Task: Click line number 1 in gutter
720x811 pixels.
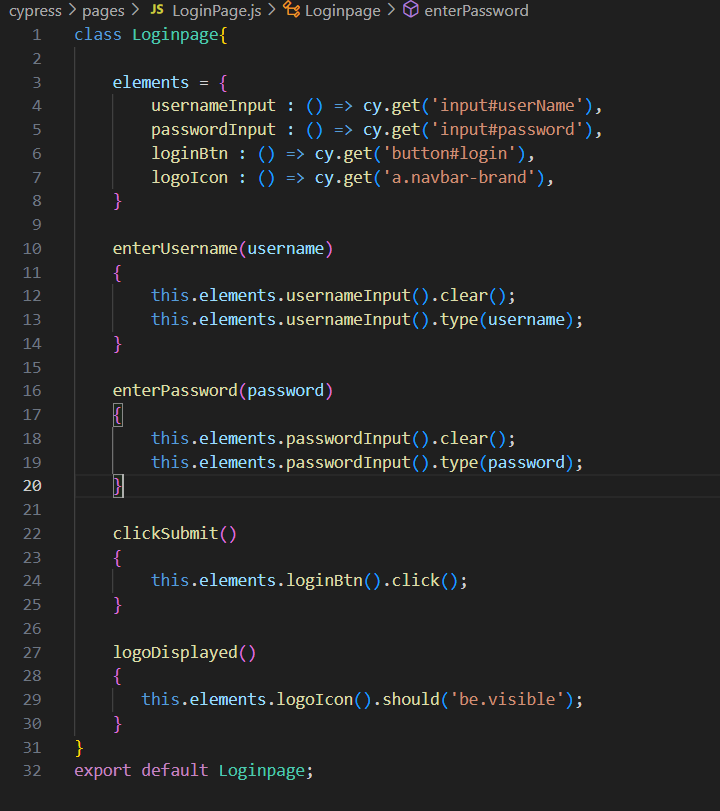Action: click(37, 35)
